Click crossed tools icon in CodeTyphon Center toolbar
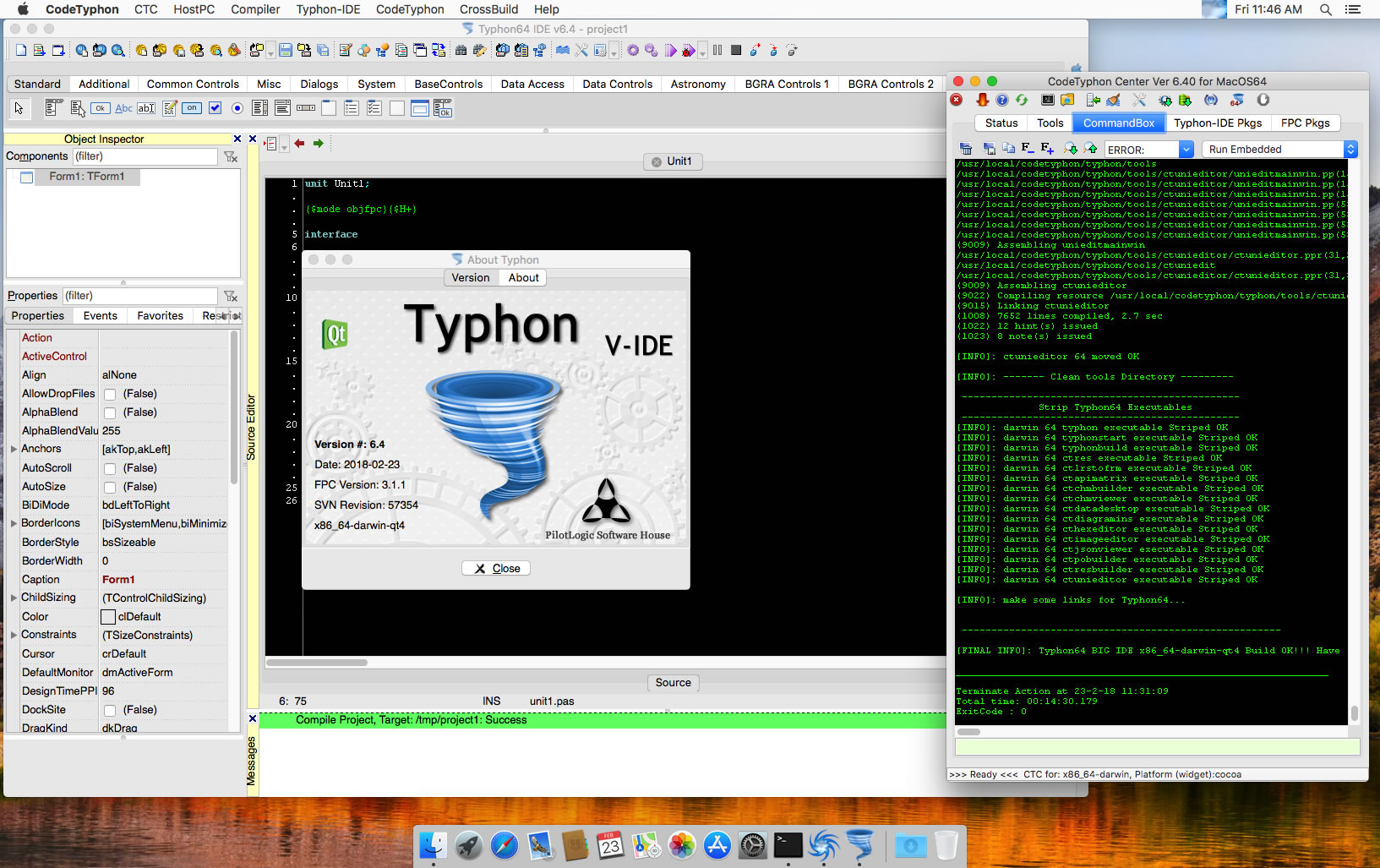1380x868 pixels. 1139,101
